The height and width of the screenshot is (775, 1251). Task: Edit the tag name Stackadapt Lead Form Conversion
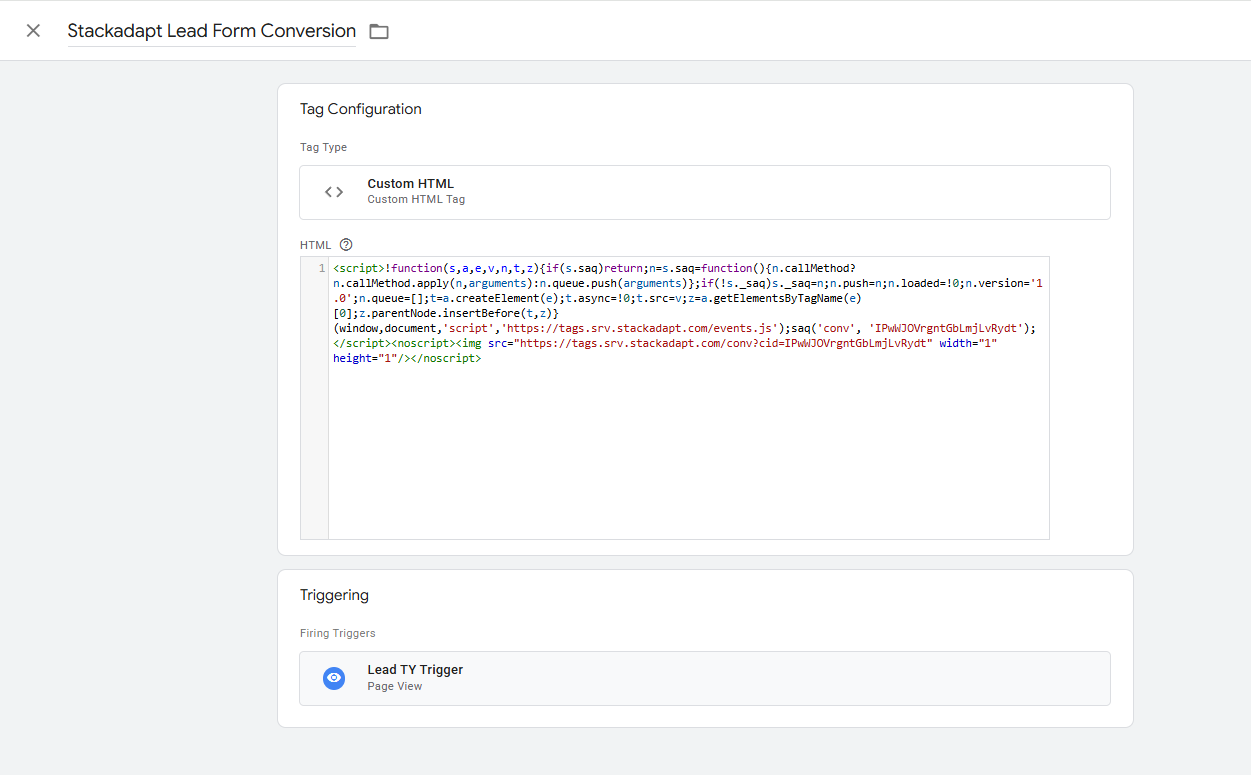click(211, 31)
